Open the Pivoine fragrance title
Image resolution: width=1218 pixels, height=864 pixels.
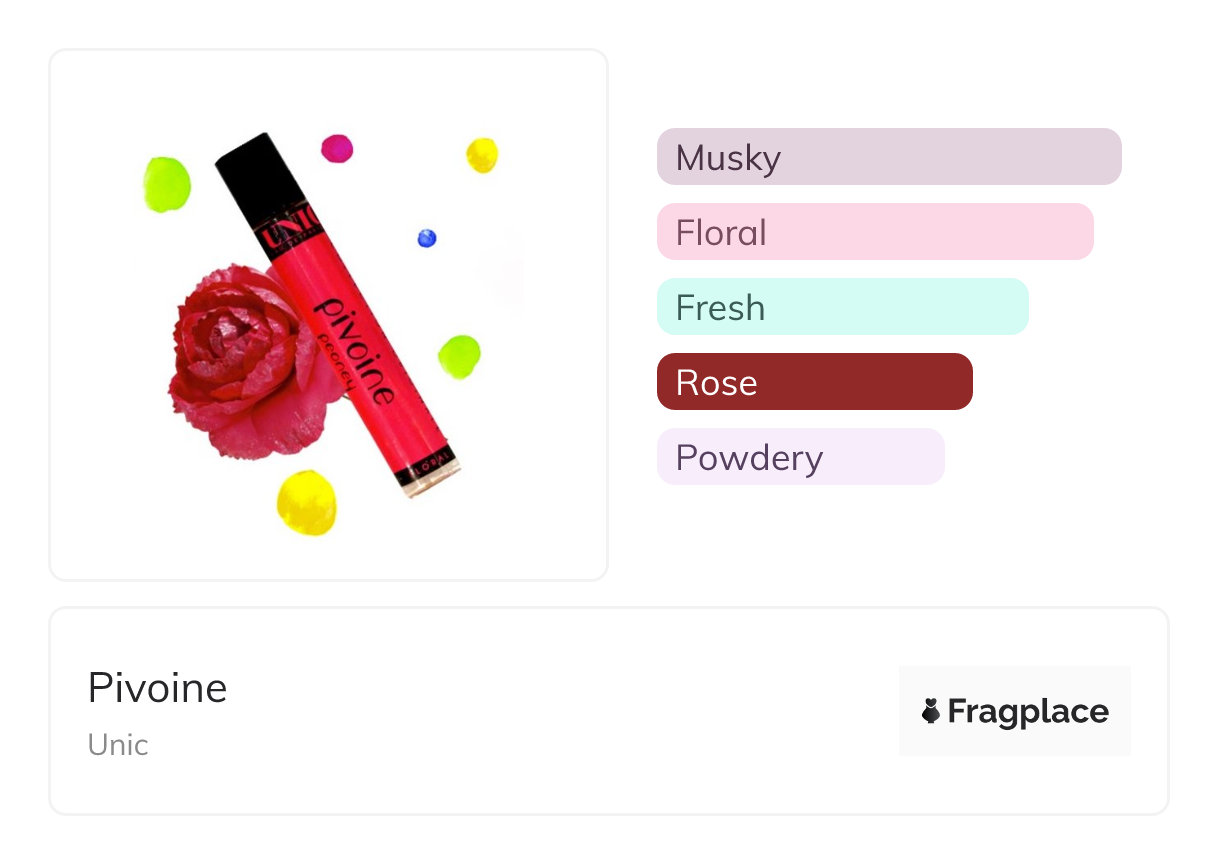pyautogui.click(x=157, y=688)
